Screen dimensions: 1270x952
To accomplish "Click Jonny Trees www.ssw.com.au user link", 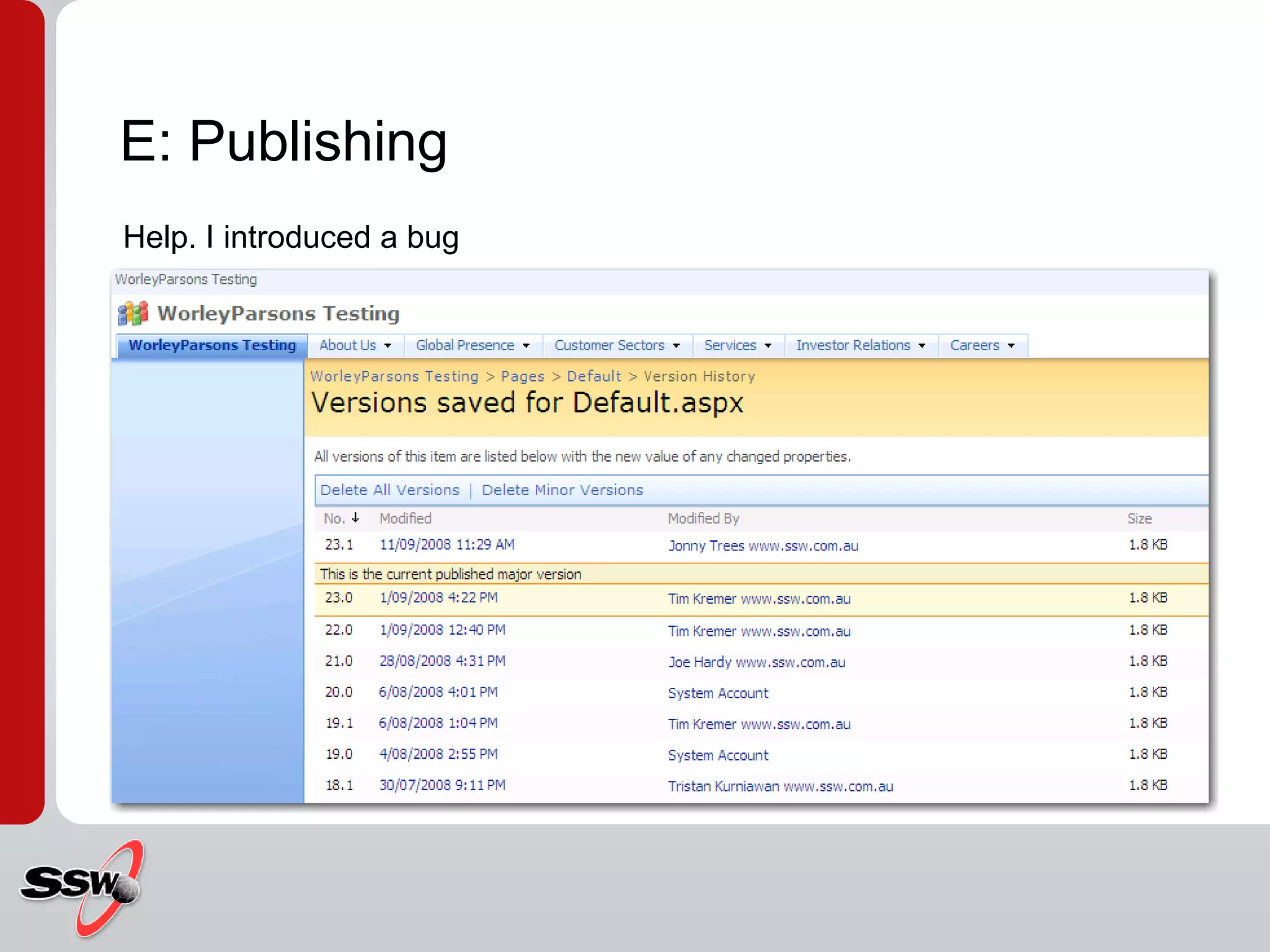I will tap(763, 545).
